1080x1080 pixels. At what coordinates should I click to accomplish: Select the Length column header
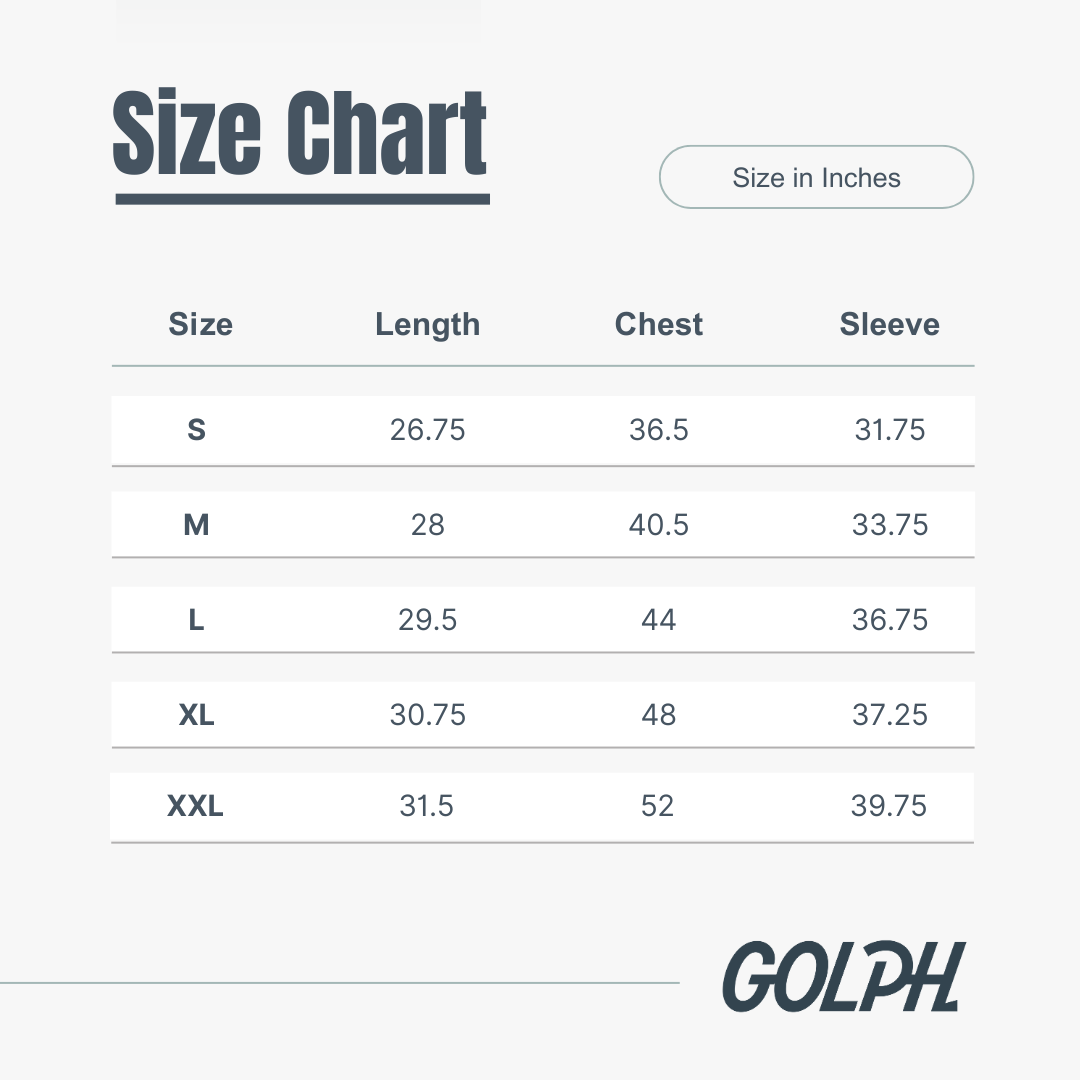click(x=427, y=324)
